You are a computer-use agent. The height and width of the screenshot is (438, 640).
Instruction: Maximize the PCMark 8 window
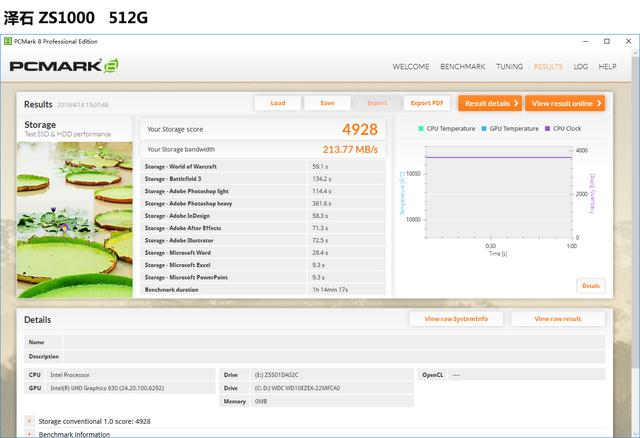607,41
